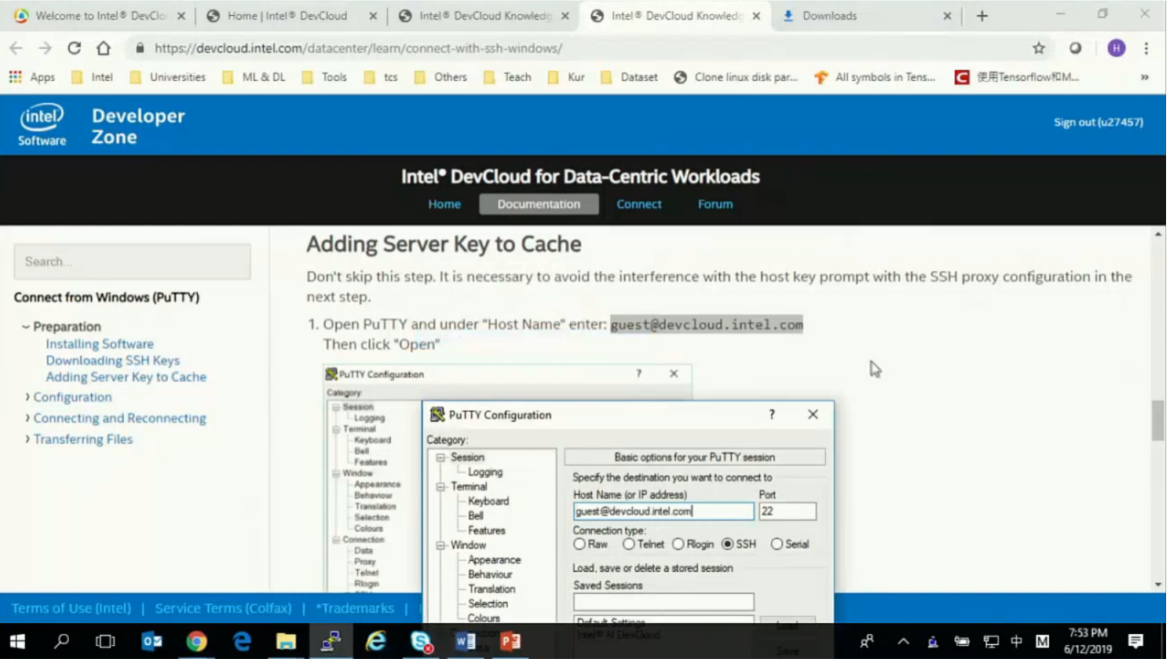Bookmark this page with the star icon
The image size is (1167, 659).
pyautogui.click(x=1038, y=48)
